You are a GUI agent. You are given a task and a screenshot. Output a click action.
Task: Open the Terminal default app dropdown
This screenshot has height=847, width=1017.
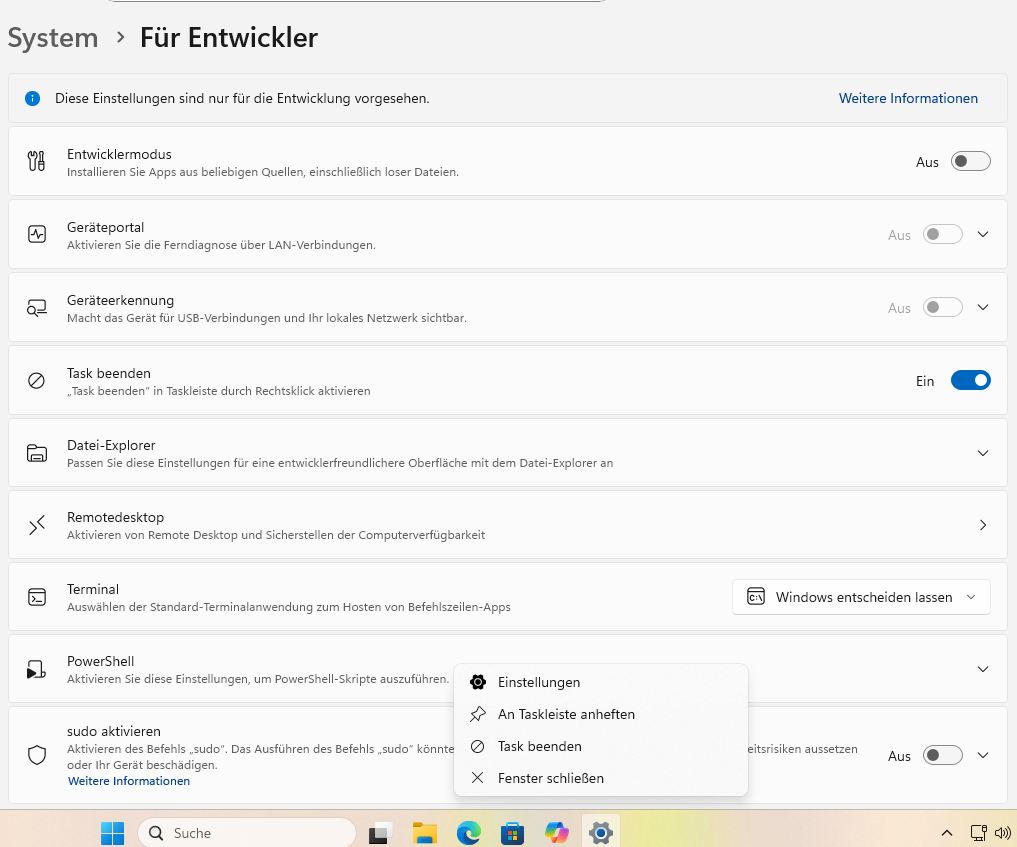pyautogui.click(x=861, y=597)
